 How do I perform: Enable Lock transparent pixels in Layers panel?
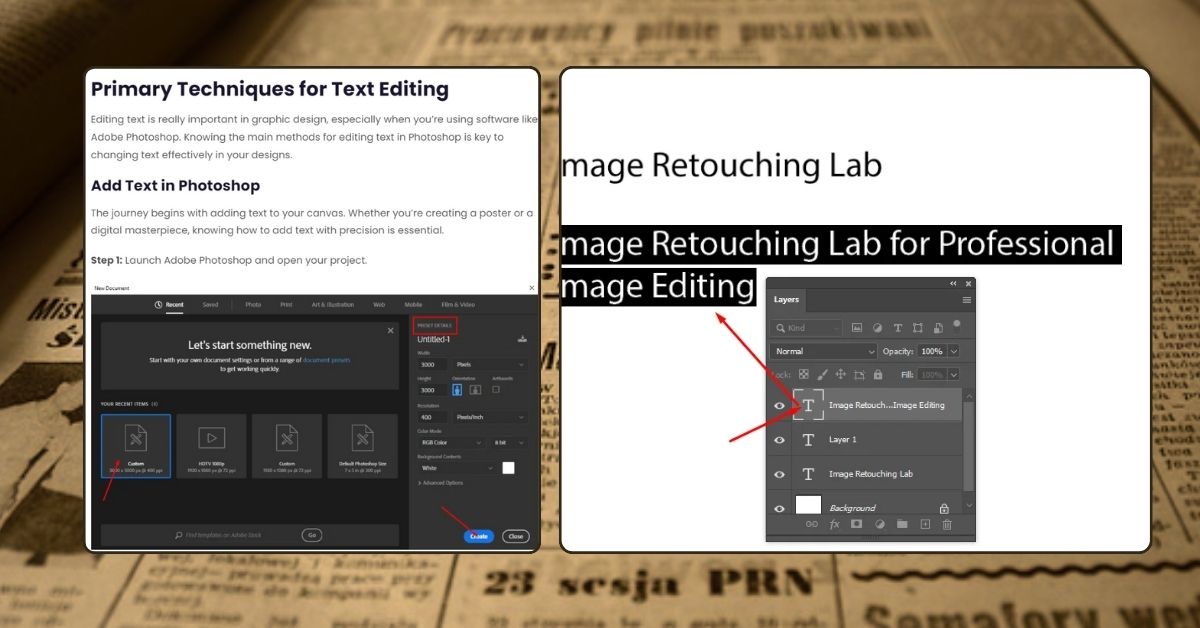804,374
